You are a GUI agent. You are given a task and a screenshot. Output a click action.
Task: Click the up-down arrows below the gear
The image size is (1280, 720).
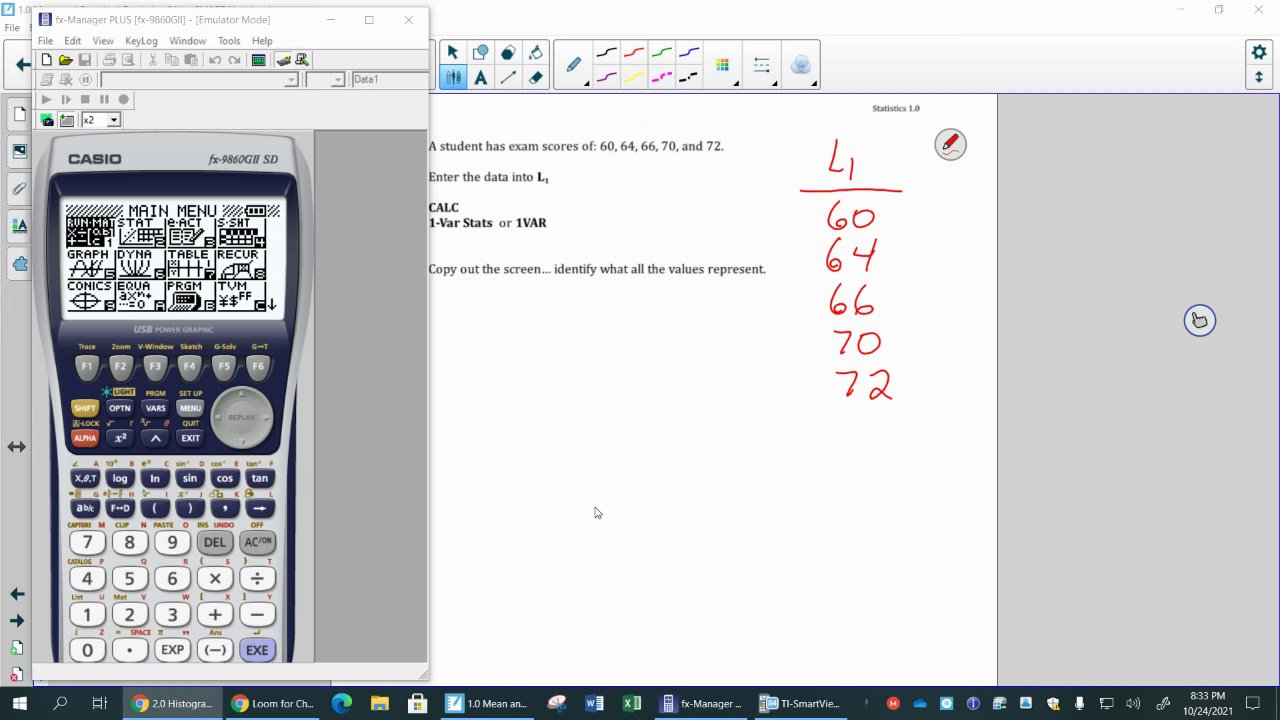1259,77
